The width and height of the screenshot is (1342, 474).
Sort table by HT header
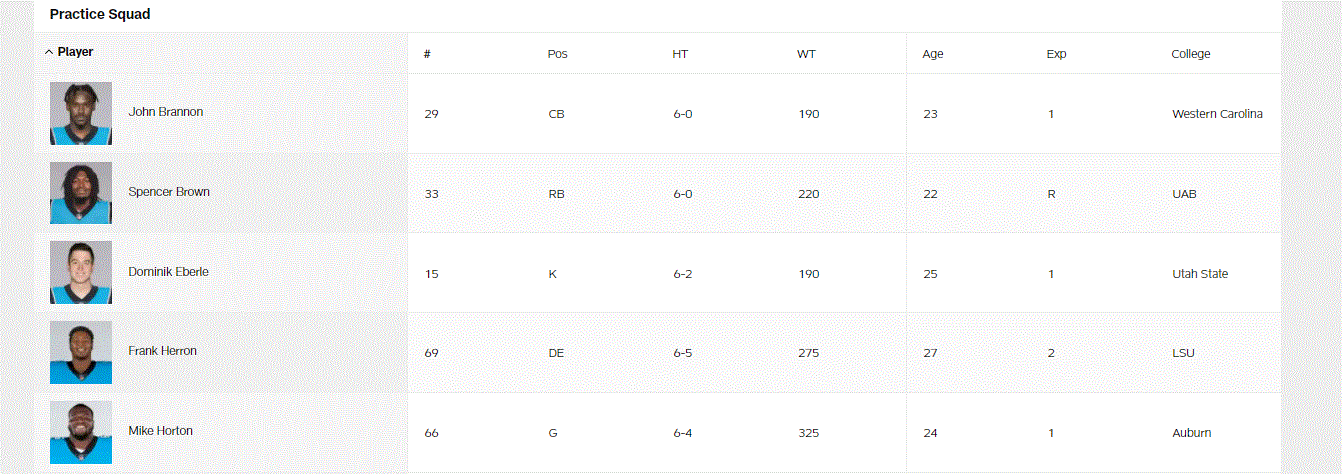click(x=680, y=54)
